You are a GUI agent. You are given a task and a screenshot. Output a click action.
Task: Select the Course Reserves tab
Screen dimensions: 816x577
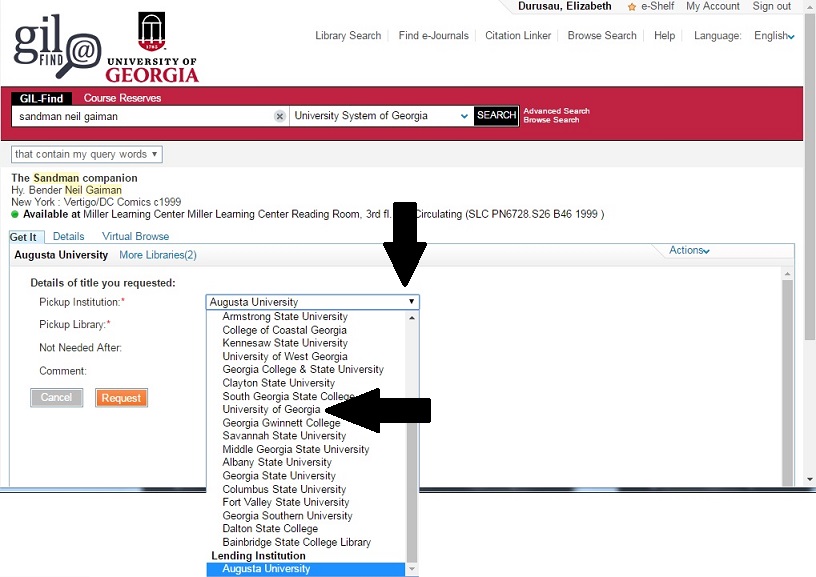(122, 98)
